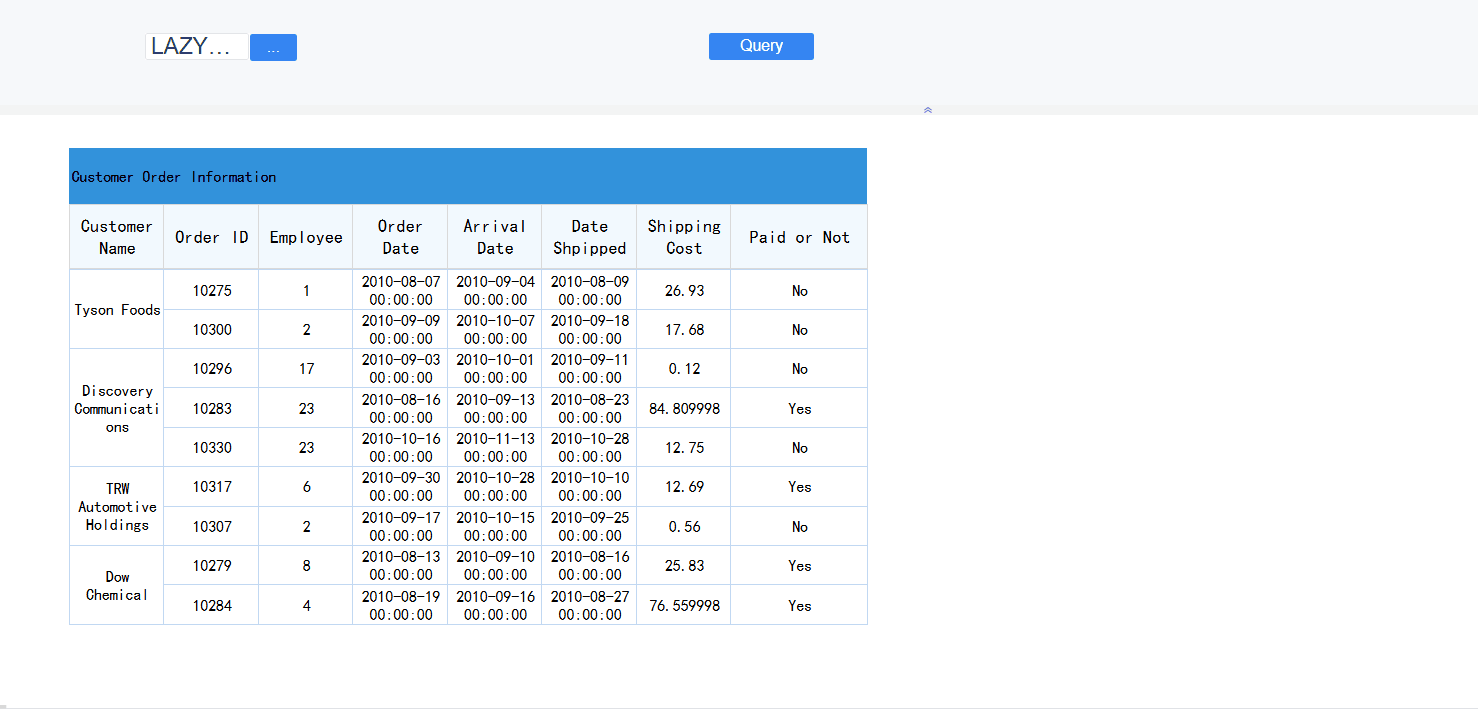Click arrival date 2010-11-13 cell

point(495,447)
